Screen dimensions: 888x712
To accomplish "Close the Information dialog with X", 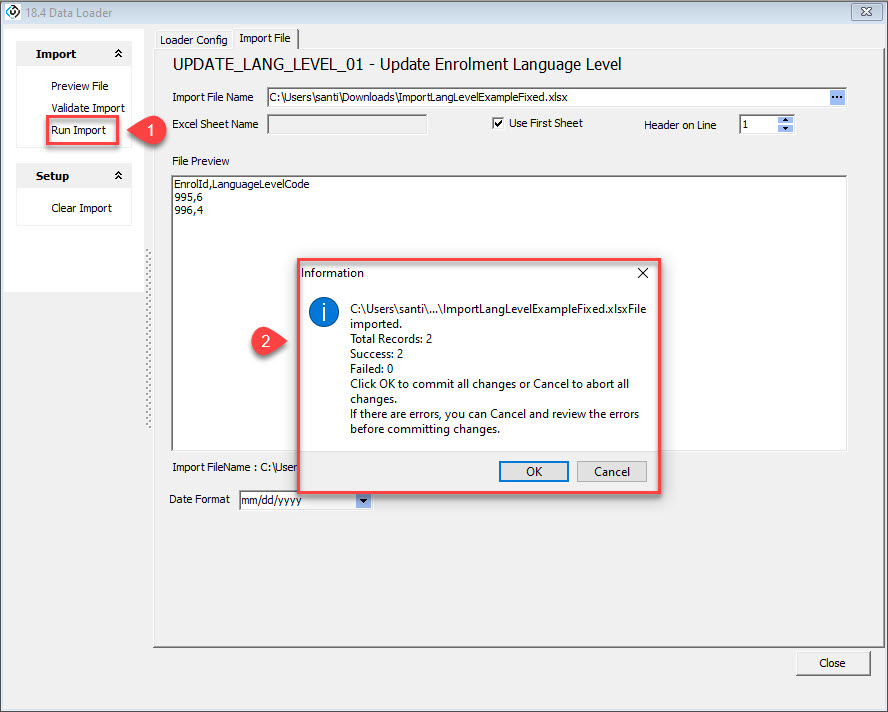I will 643,273.
